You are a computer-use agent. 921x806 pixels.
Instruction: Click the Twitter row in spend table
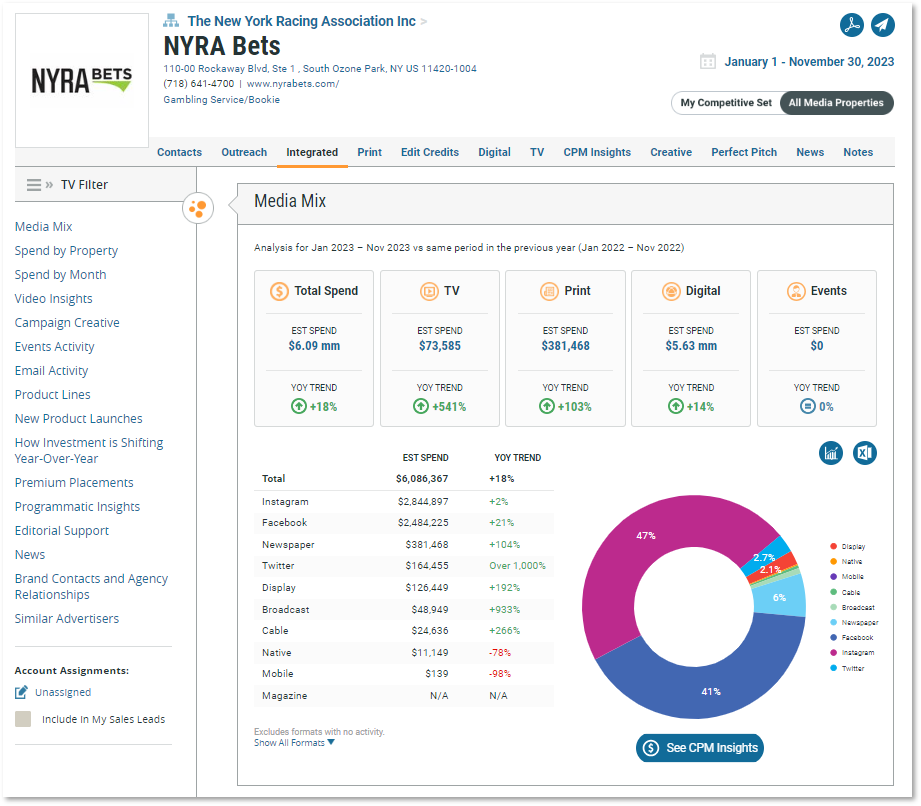click(404, 566)
